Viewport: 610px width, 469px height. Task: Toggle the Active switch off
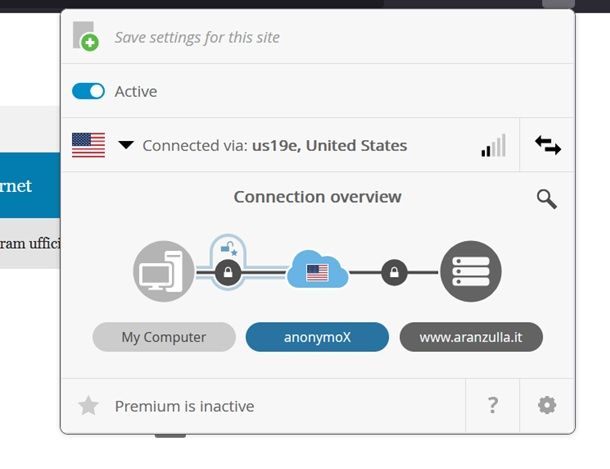(89, 91)
